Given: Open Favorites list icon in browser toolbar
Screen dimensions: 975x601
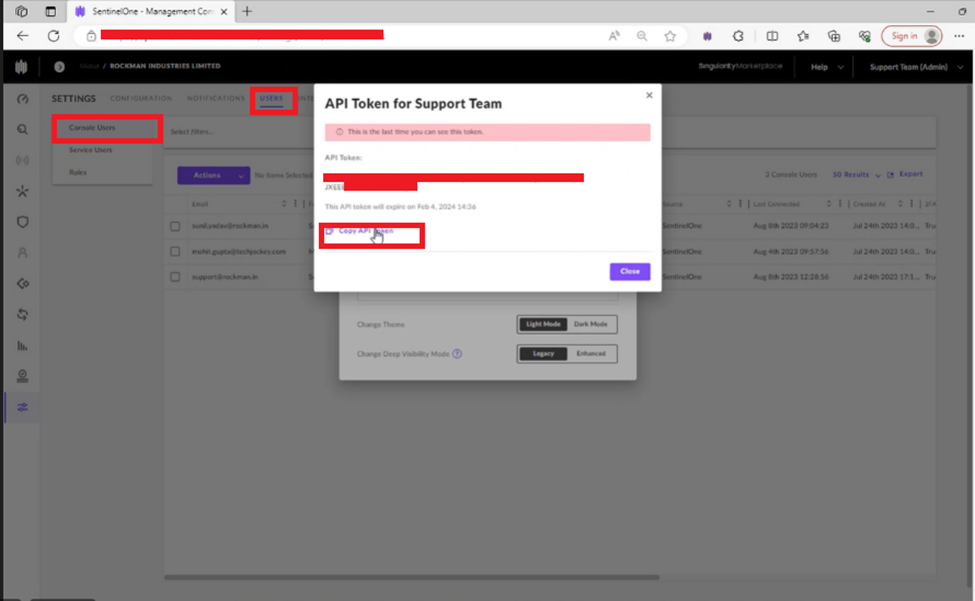Looking at the screenshot, I should [x=803, y=36].
